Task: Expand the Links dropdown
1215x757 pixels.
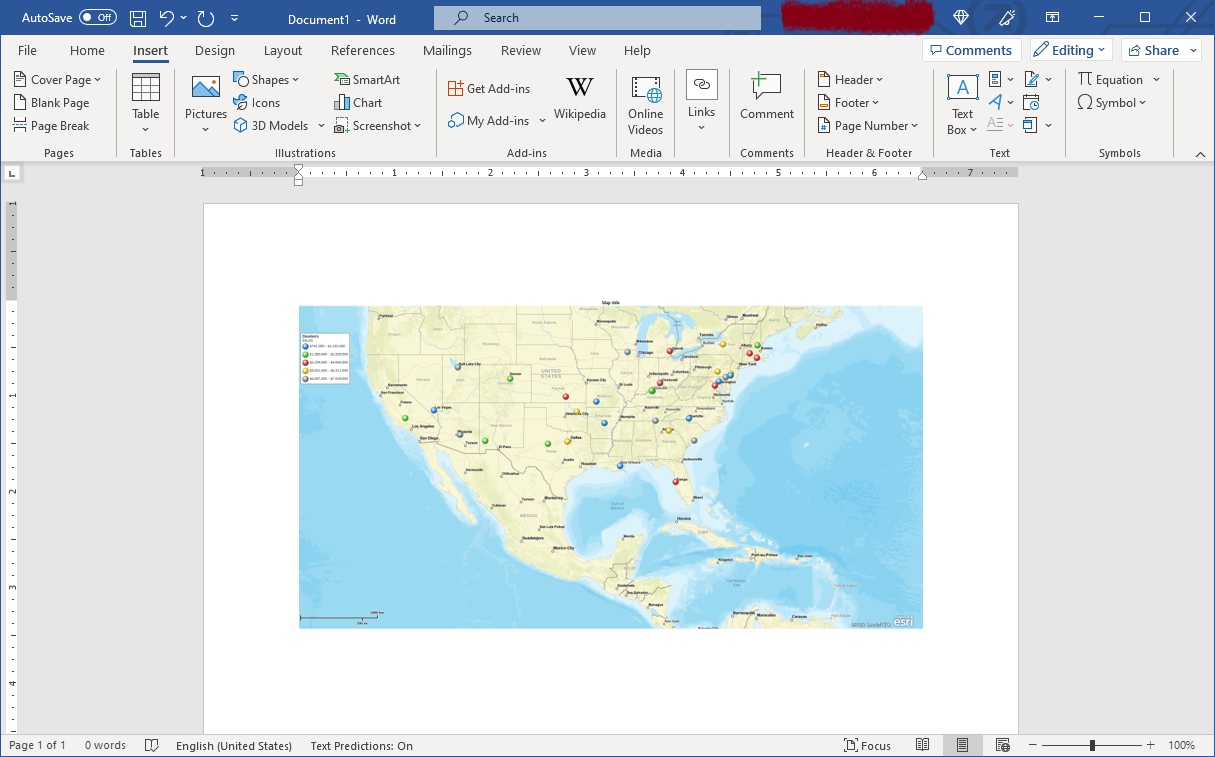Action: [x=702, y=102]
